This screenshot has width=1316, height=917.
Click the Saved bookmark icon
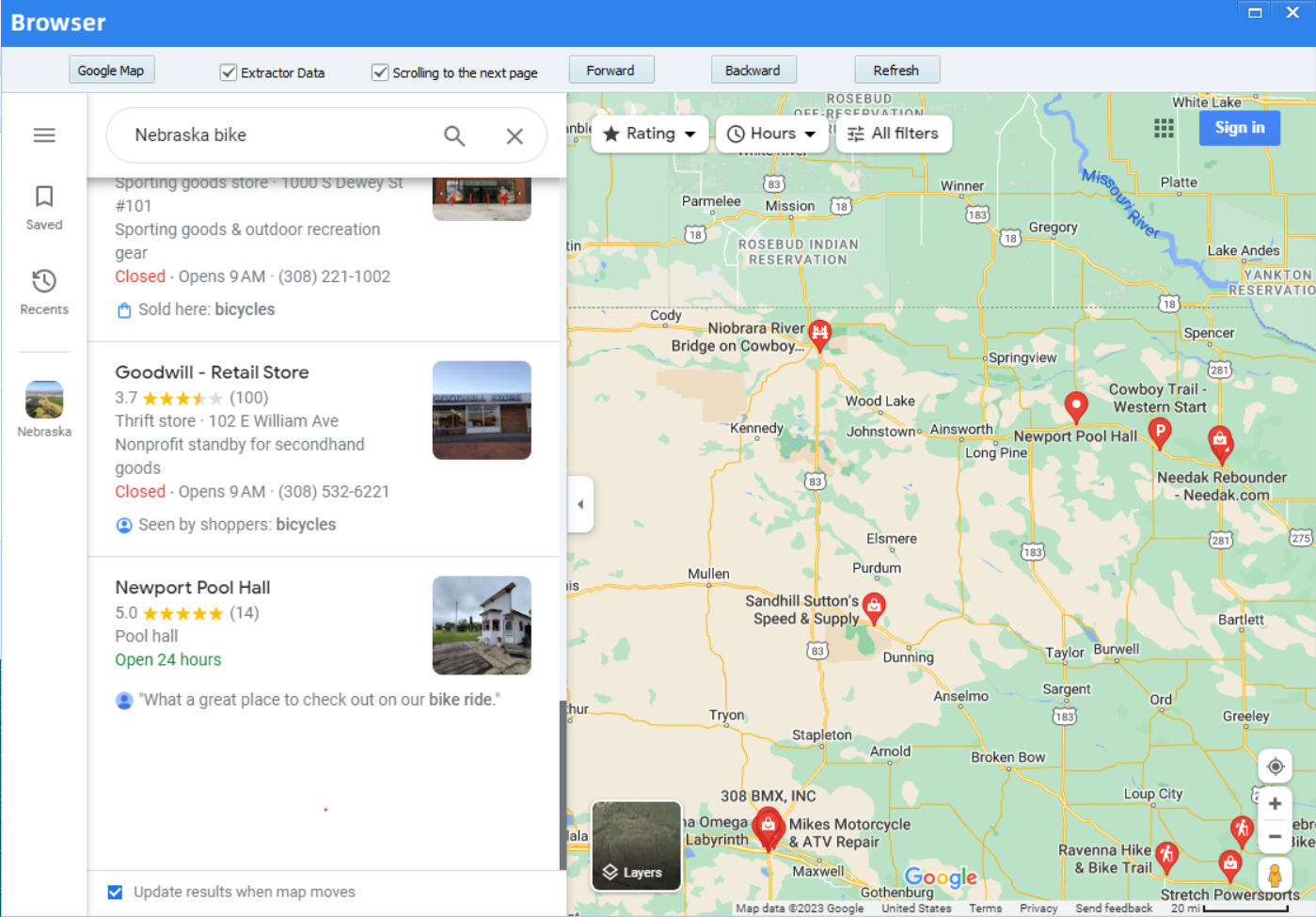point(44,197)
